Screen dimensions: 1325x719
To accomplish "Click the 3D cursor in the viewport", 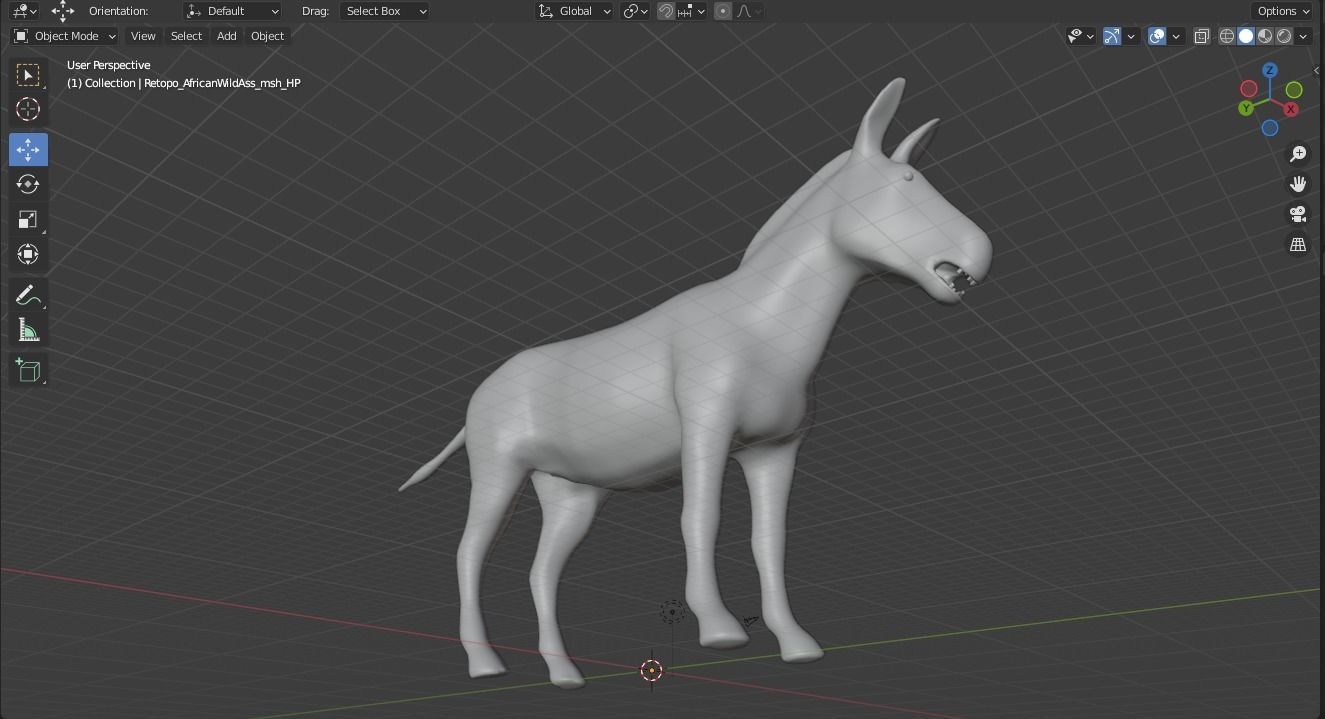I will coord(651,670).
